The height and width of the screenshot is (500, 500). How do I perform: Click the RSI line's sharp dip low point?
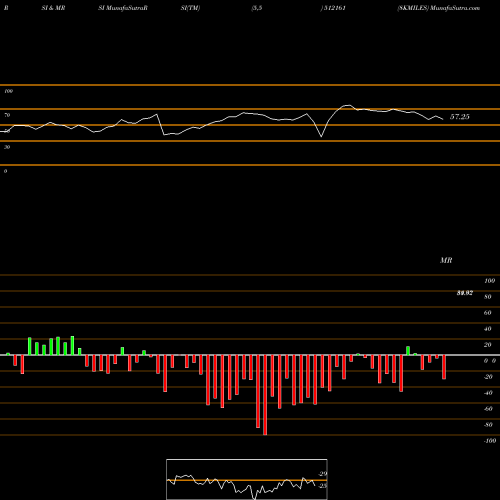(x=321, y=136)
